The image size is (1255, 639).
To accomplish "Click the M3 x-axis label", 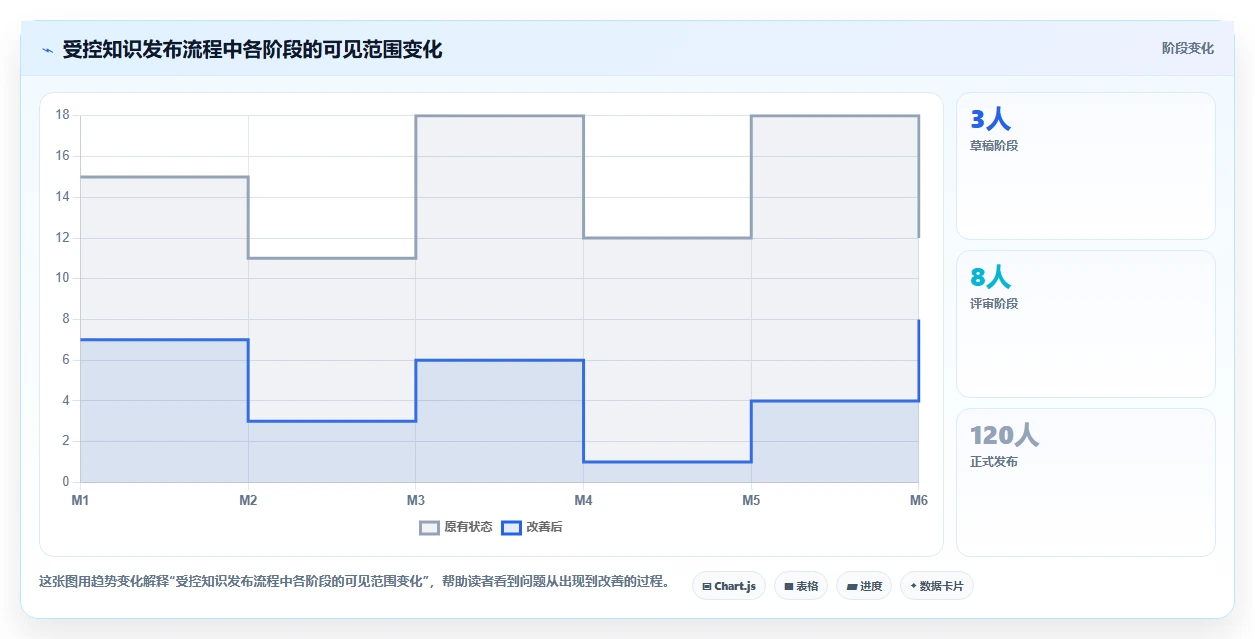I will pyautogui.click(x=415, y=500).
